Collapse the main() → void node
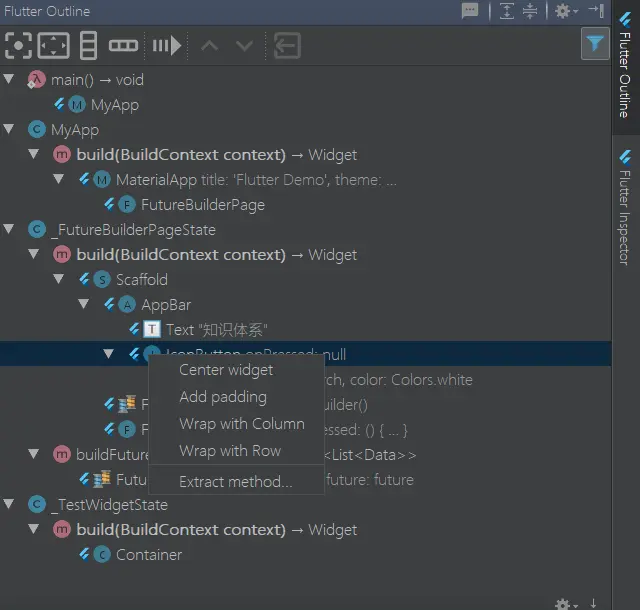640x610 pixels. click(x=9, y=79)
